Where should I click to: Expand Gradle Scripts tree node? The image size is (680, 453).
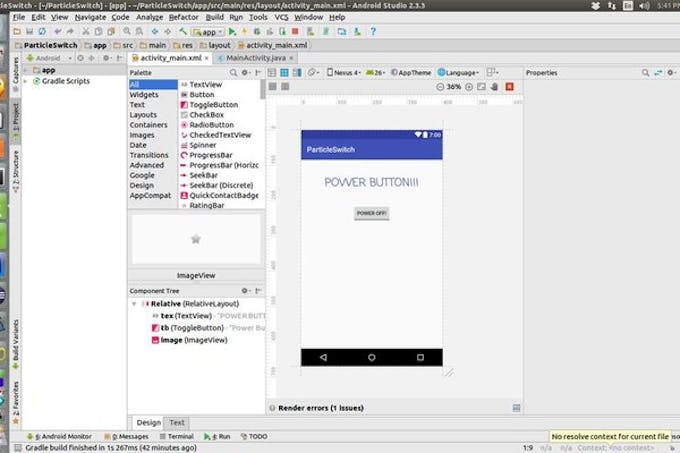26,81
